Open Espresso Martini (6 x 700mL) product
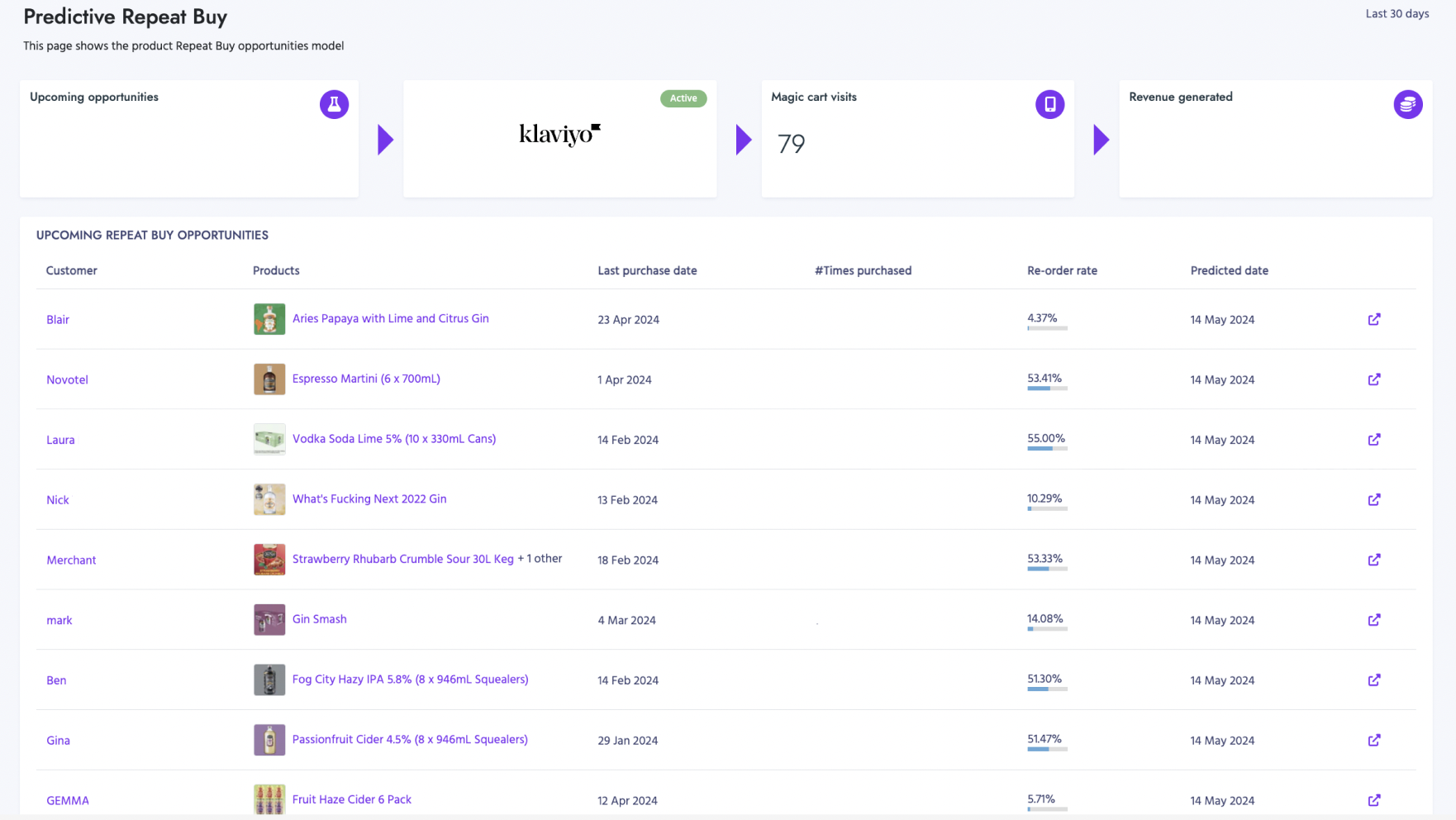 pyautogui.click(x=366, y=379)
